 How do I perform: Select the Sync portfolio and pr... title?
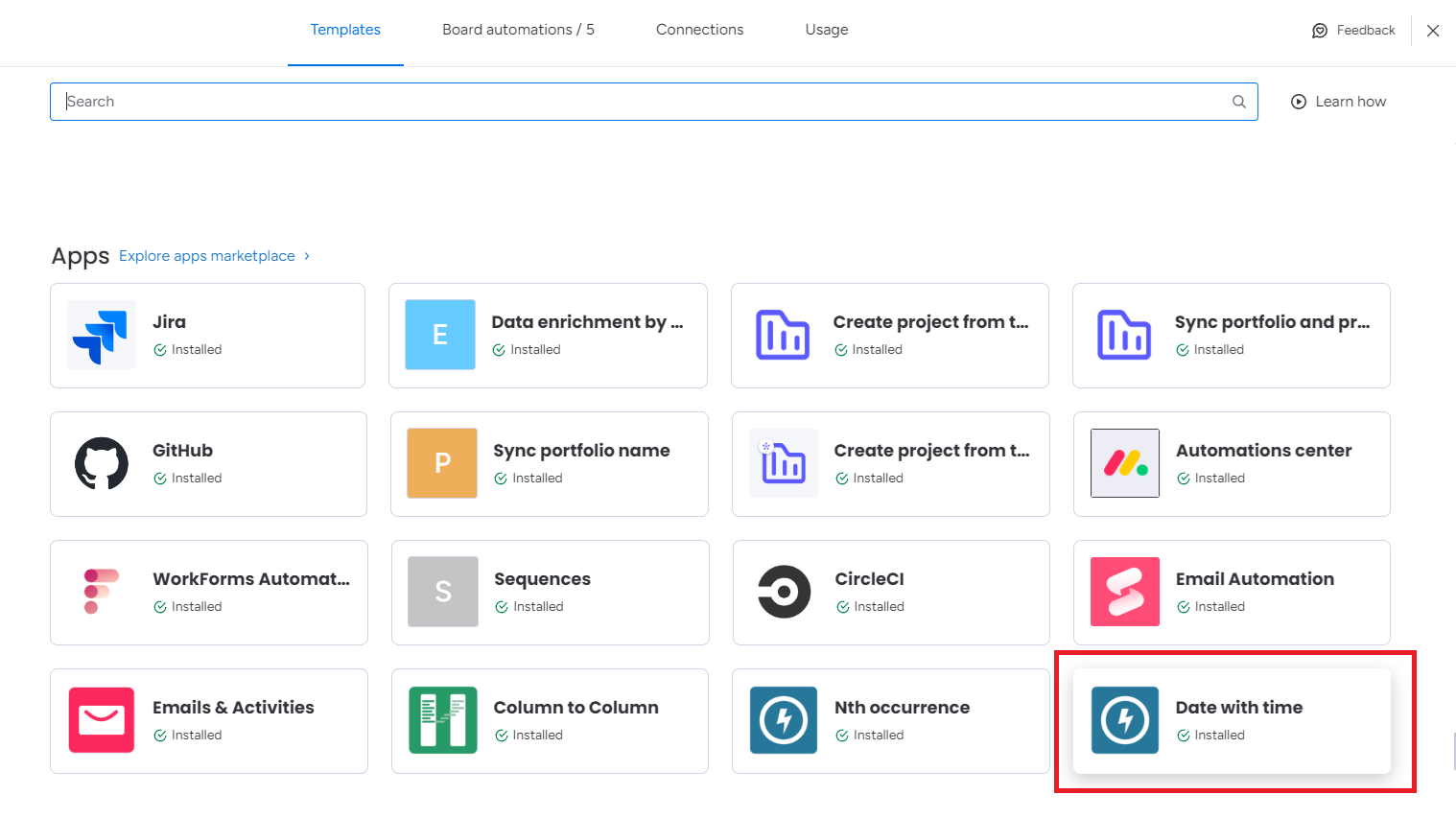(x=1272, y=322)
